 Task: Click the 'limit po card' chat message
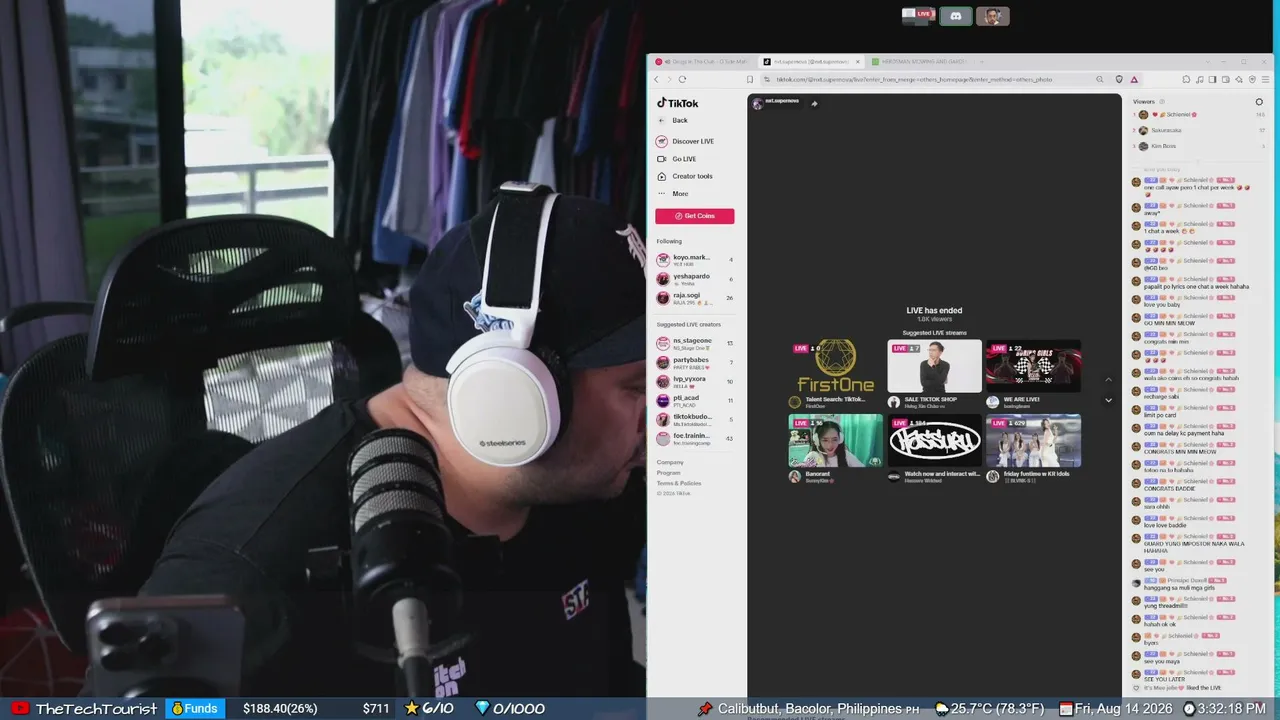click(x=1160, y=414)
